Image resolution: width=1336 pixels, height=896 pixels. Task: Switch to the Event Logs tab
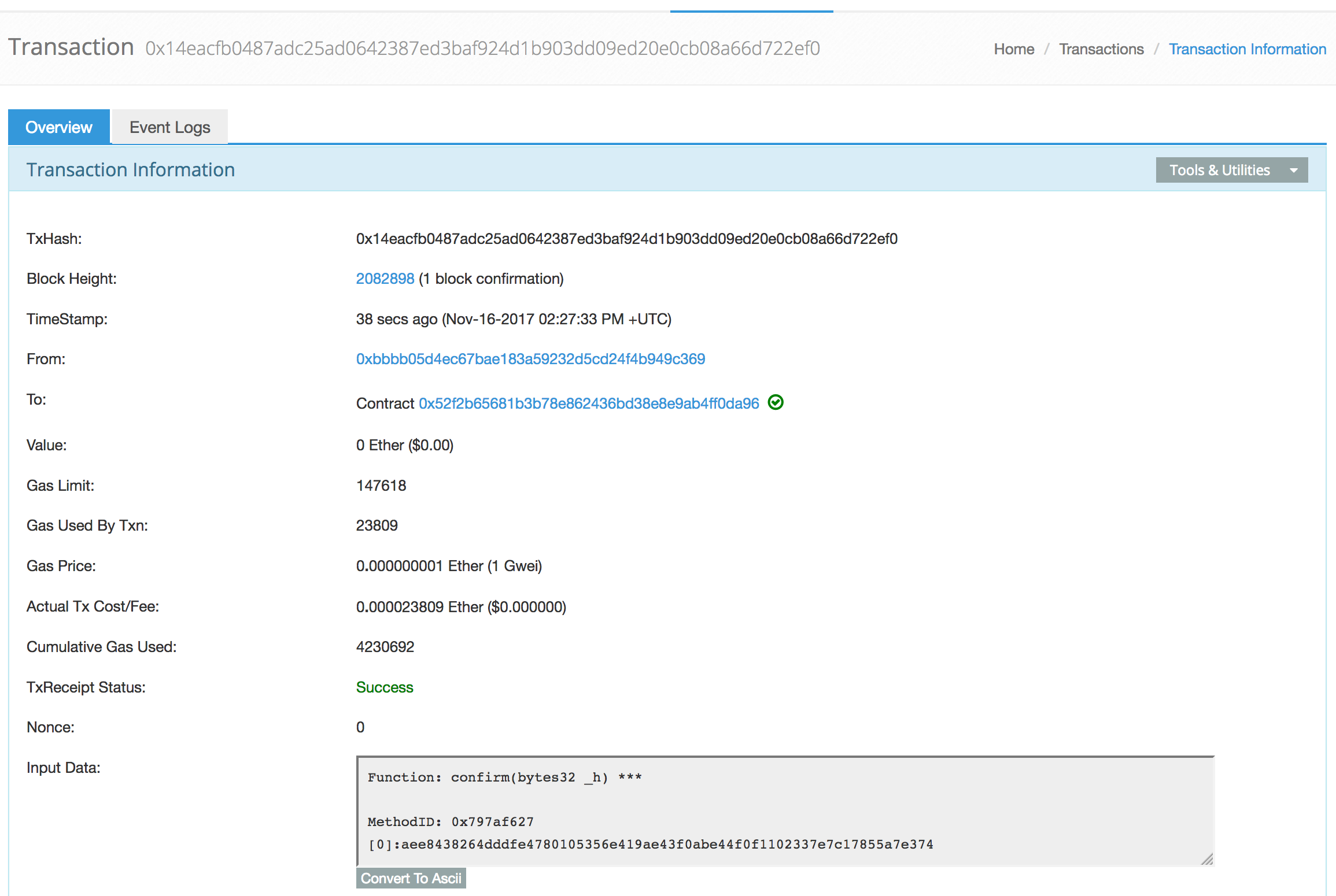[x=169, y=127]
